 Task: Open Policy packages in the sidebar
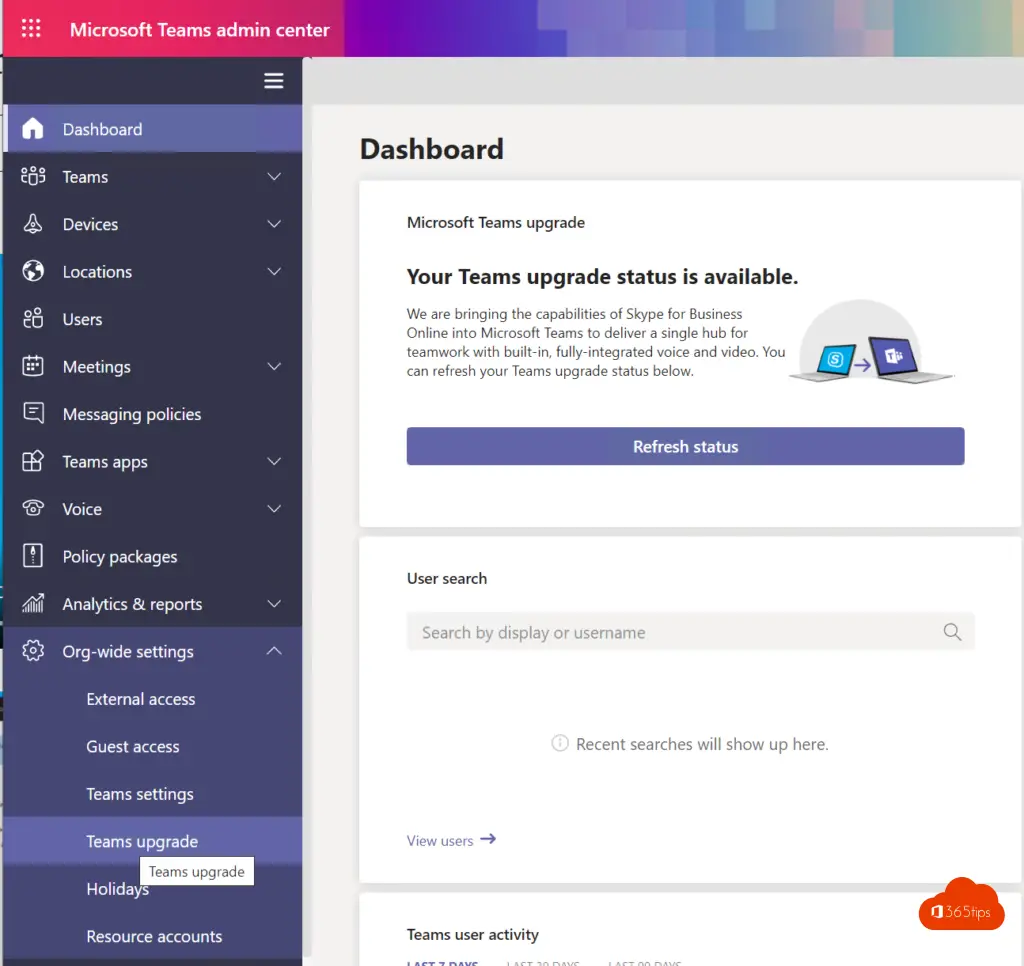pos(153,556)
